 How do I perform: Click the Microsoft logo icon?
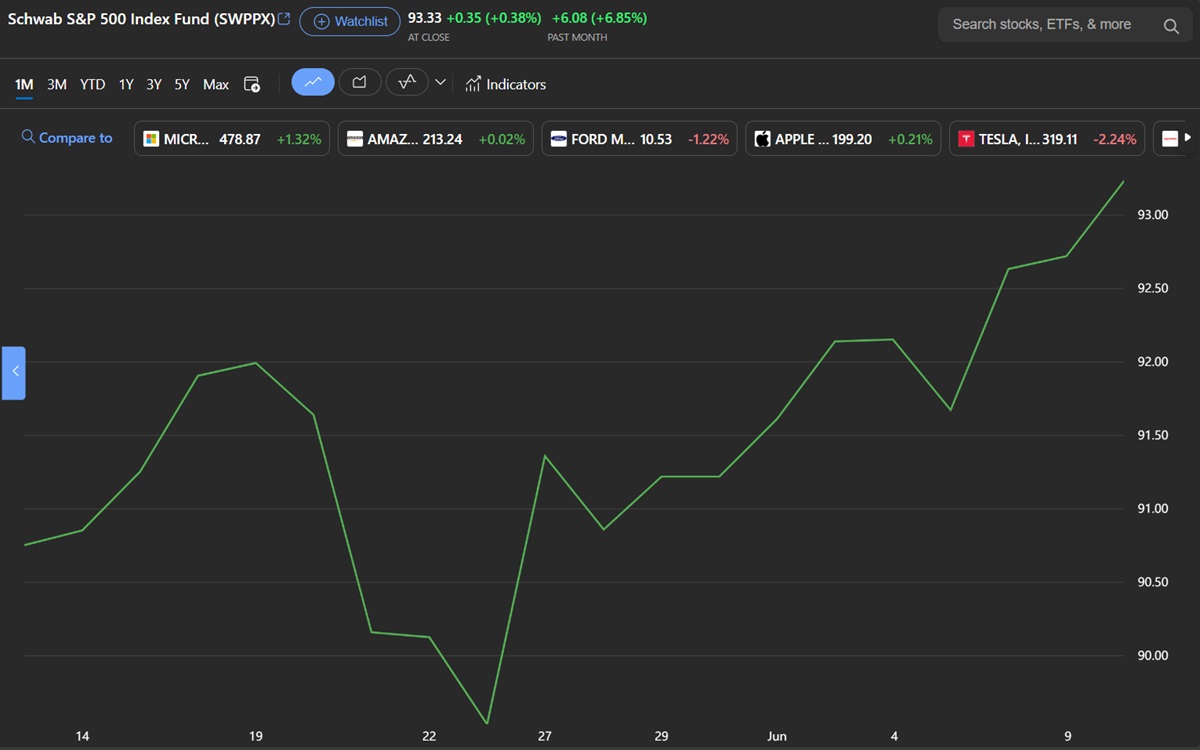(x=151, y=139)
